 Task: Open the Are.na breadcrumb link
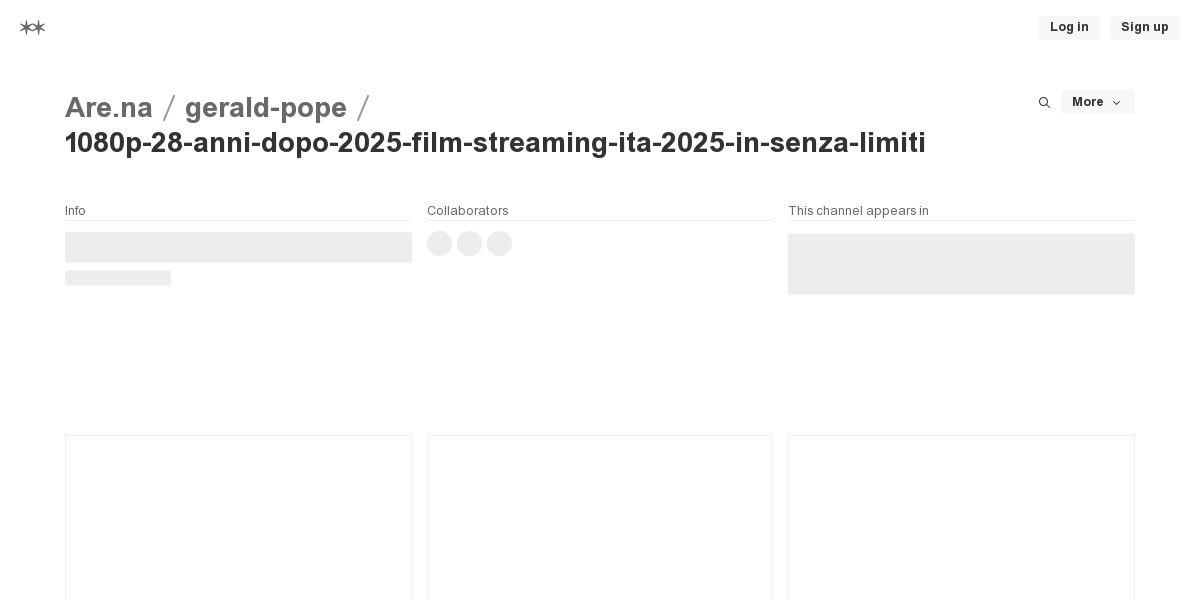click(x=109, y=108)
